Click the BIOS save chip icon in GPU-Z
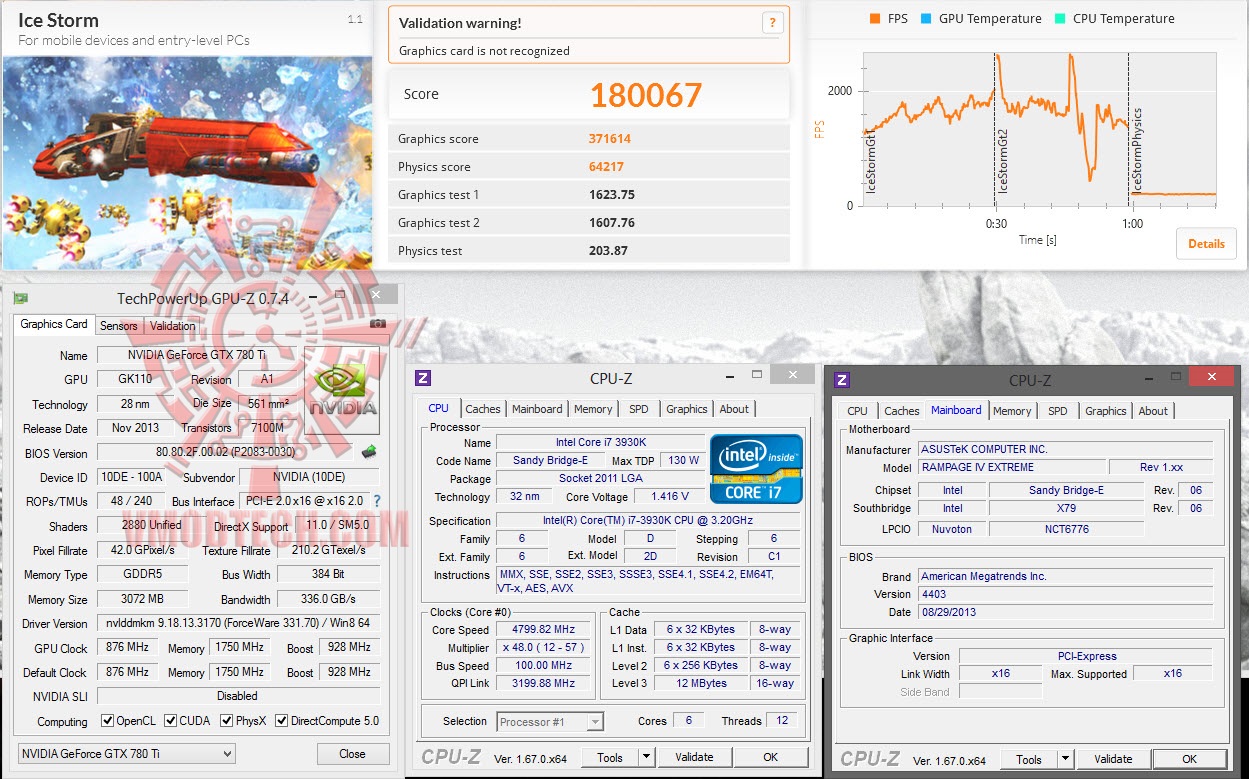The height and width of the screenshot is (779, 1249). tap(368, 453)
